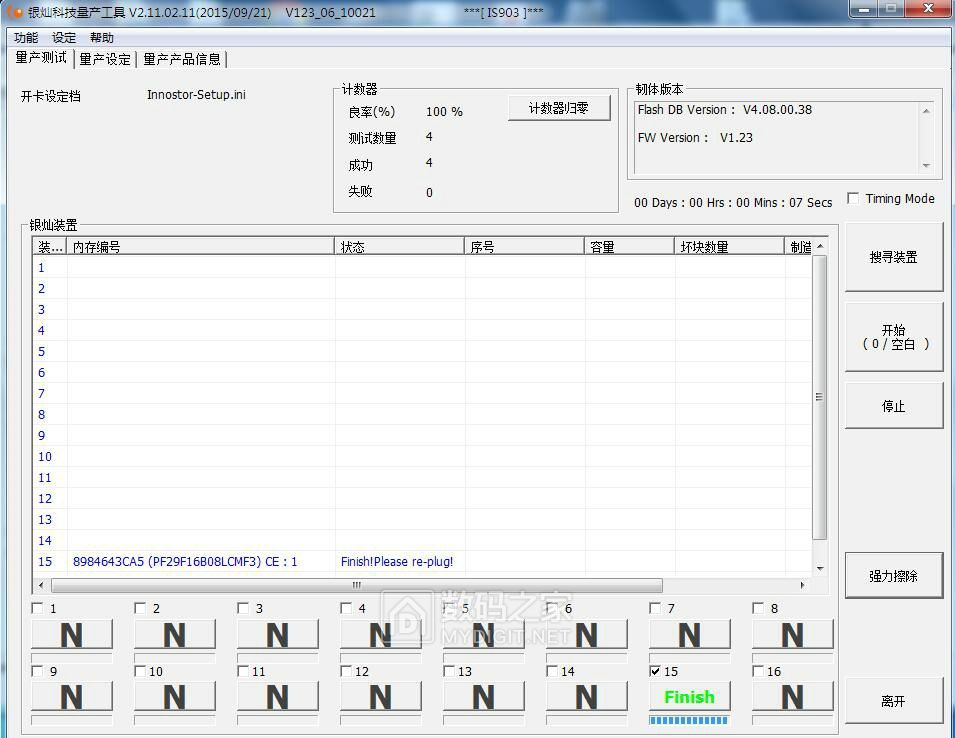This screenshot has width=955, height=738.
Task: Click the 计数器归零 reset button
Action: pyautogui.click(x=559, y=108)
